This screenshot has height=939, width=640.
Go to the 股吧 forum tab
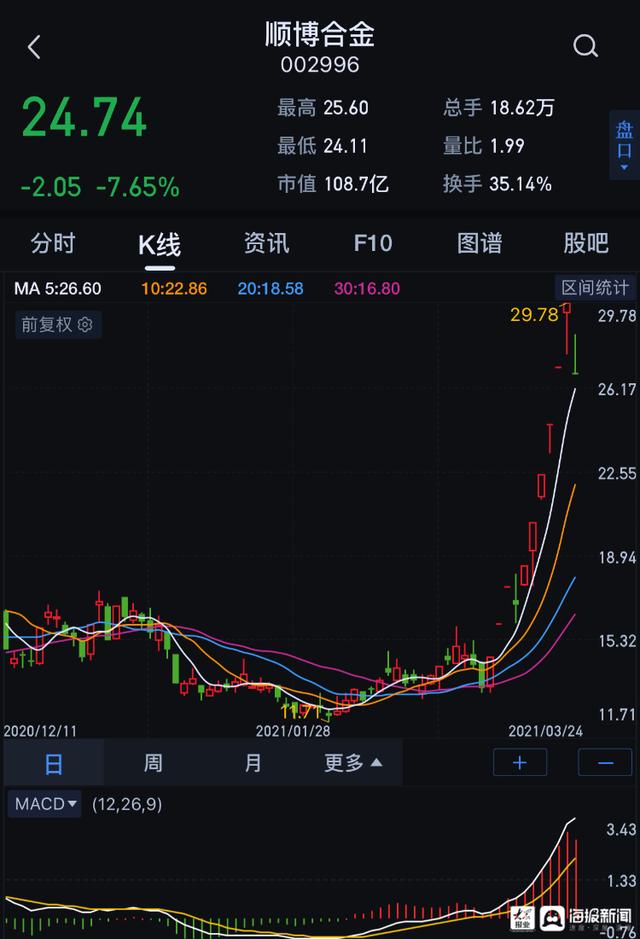pyautogui.click(x=586, y=243)
